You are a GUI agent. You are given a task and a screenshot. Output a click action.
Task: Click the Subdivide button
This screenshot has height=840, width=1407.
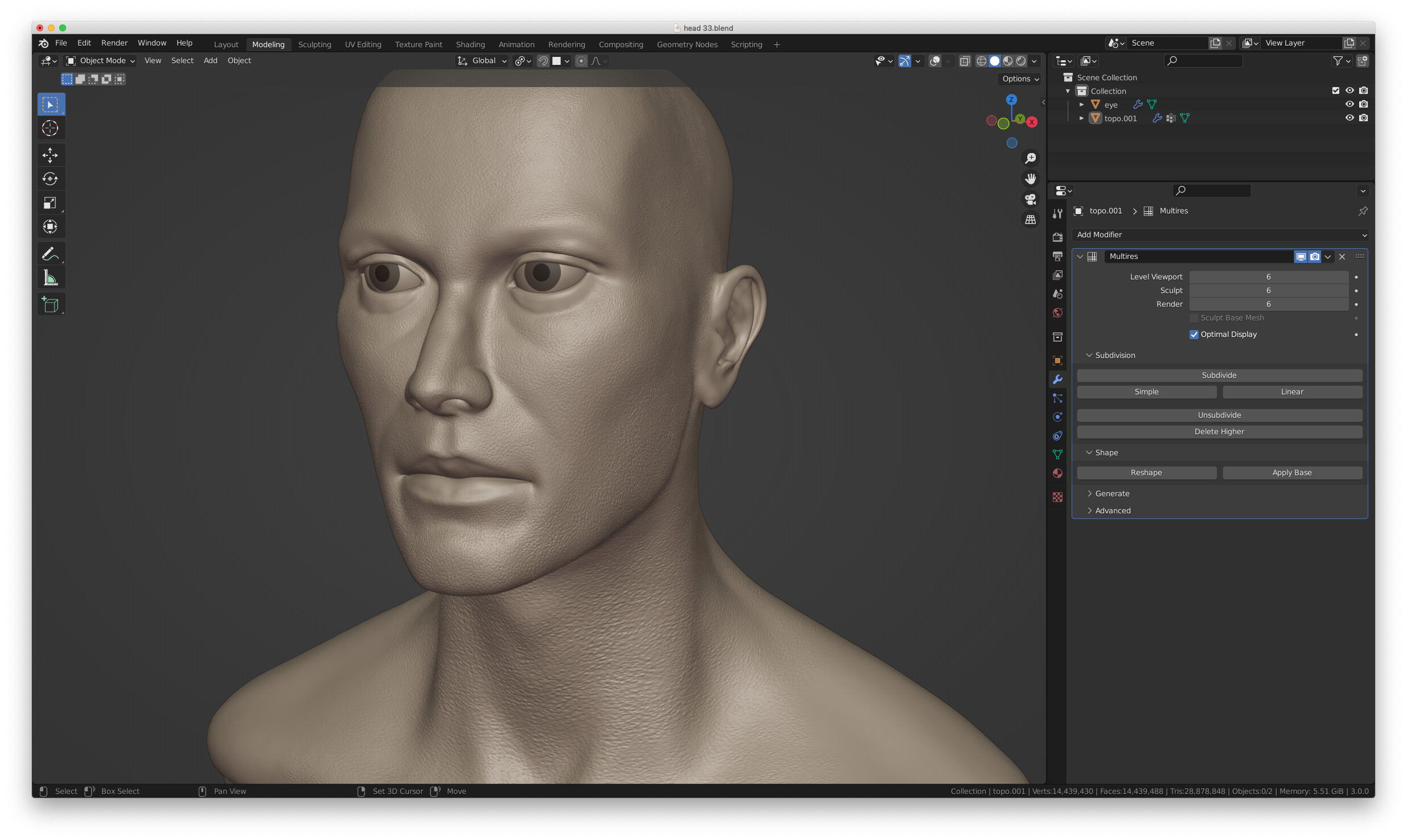(x=1219, y=375)
